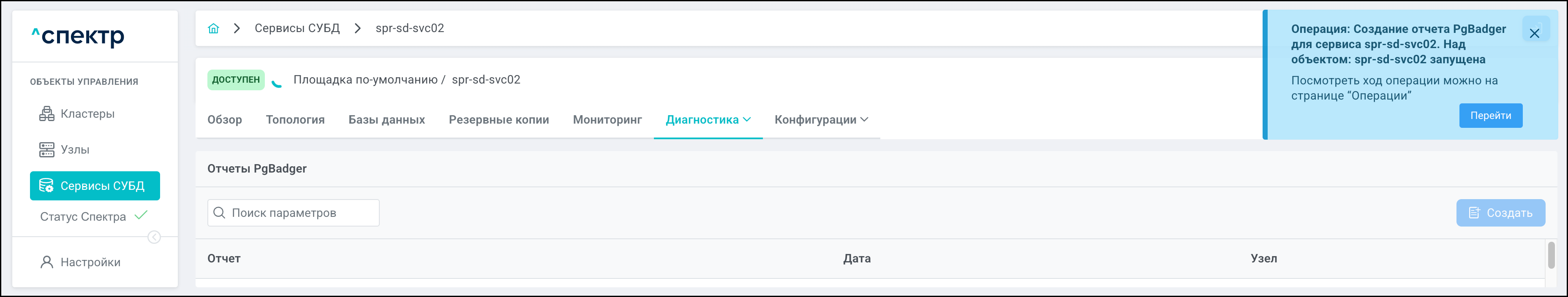Click the Спектр logo
Screen dimensions: 1568x297
click(x=78, y=36)
